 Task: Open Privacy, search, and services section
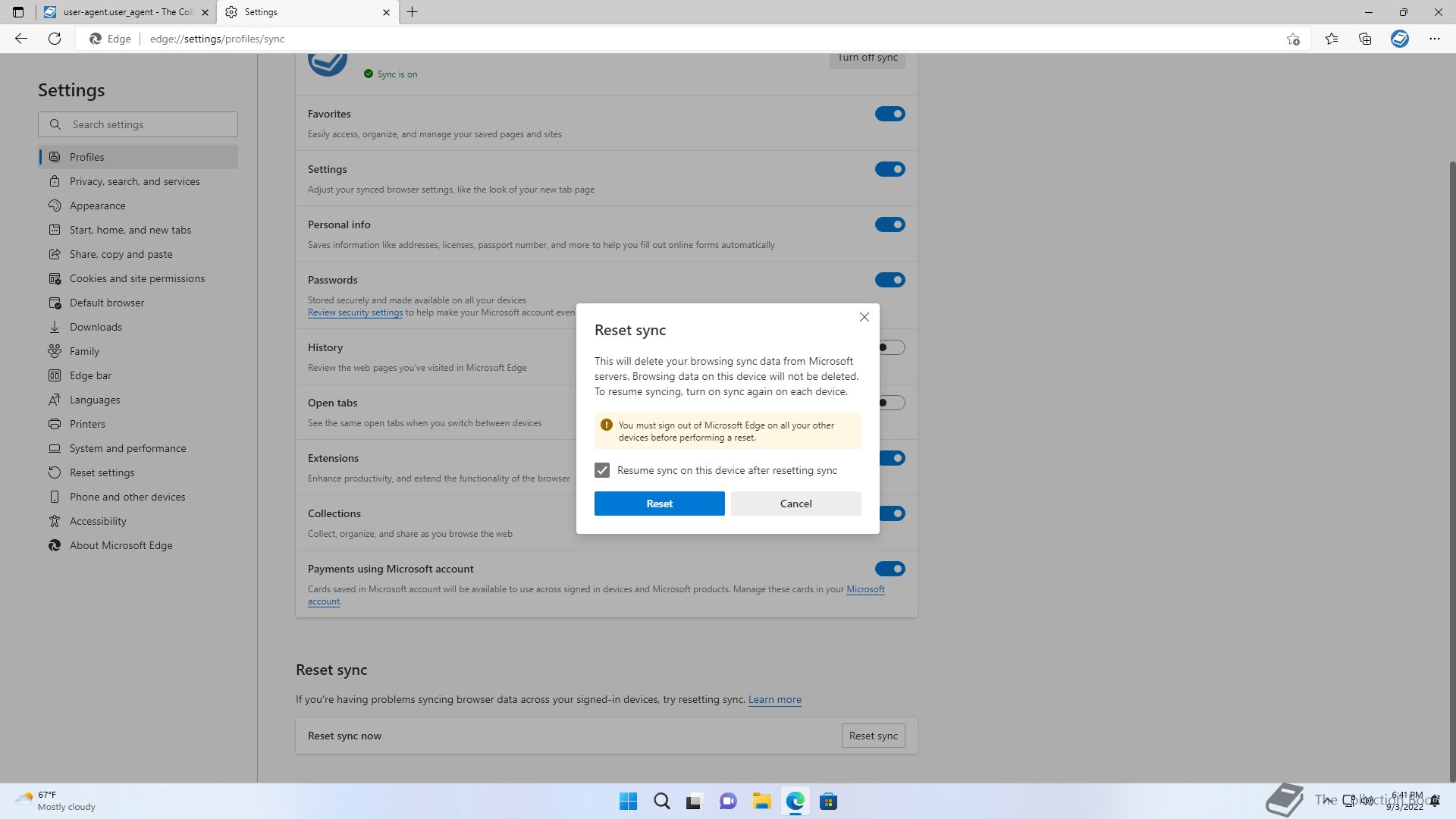(x=134, y=181)
